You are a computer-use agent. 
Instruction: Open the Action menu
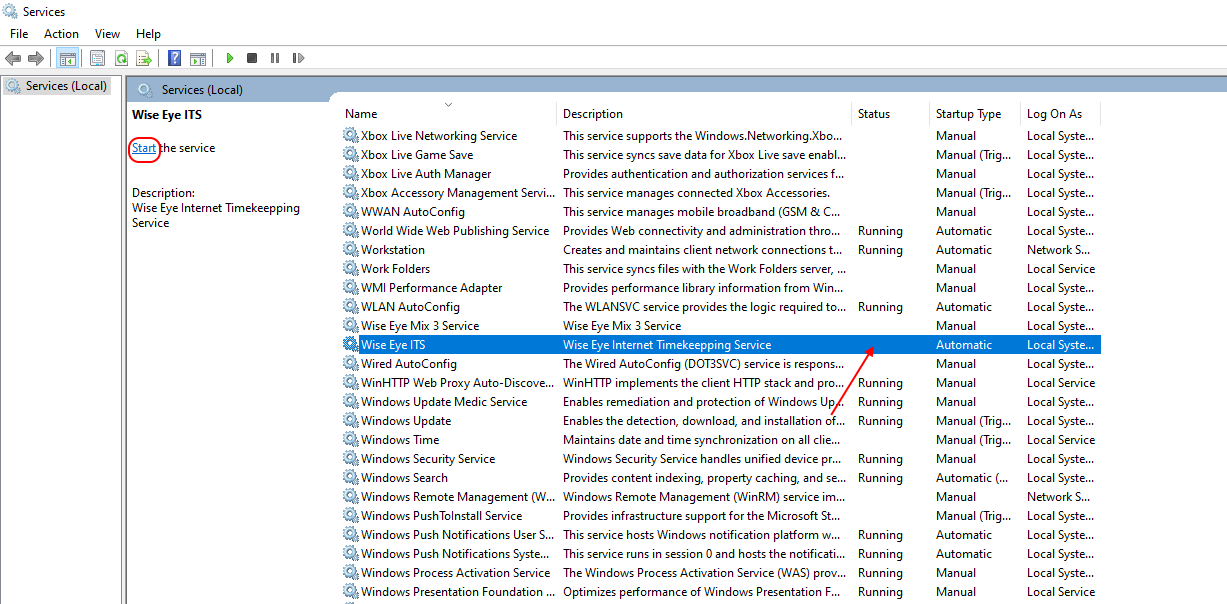(x=61, y=34)
